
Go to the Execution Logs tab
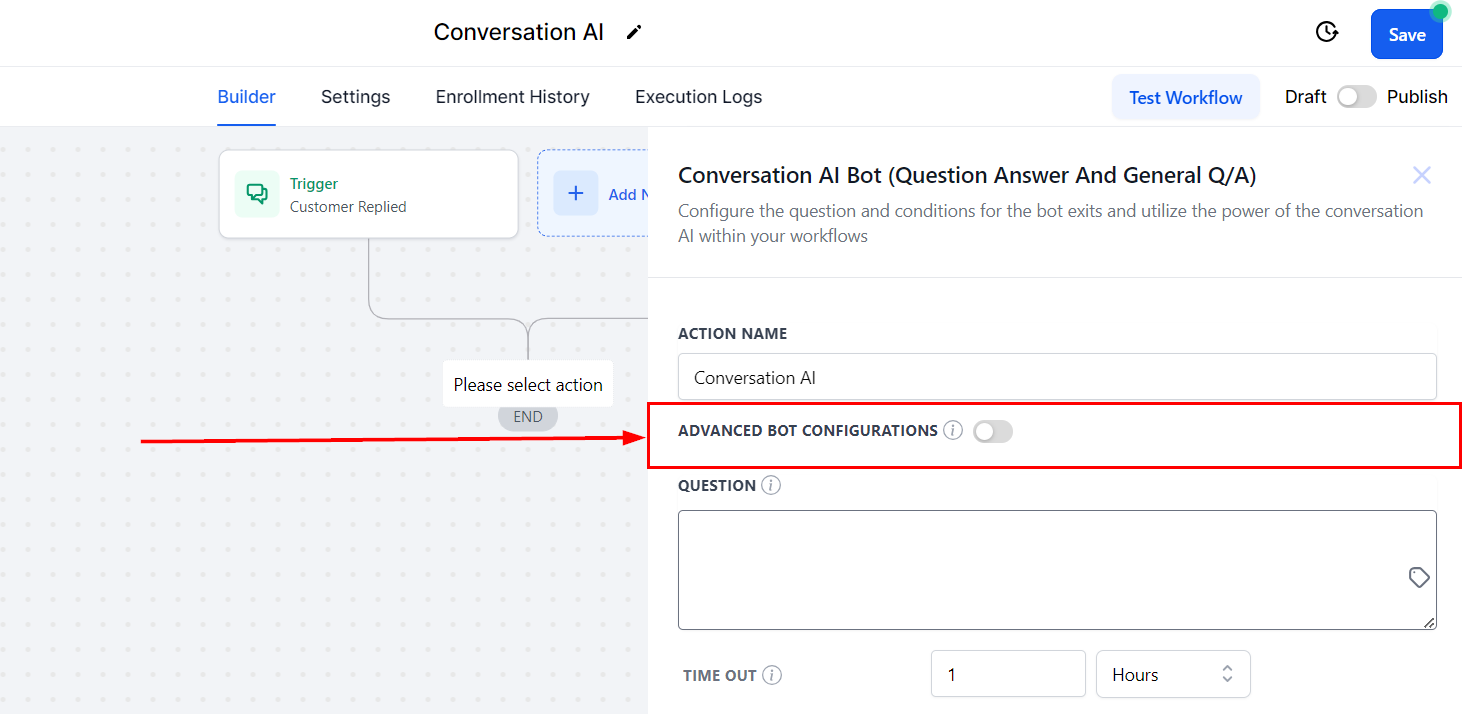point(698,97)
